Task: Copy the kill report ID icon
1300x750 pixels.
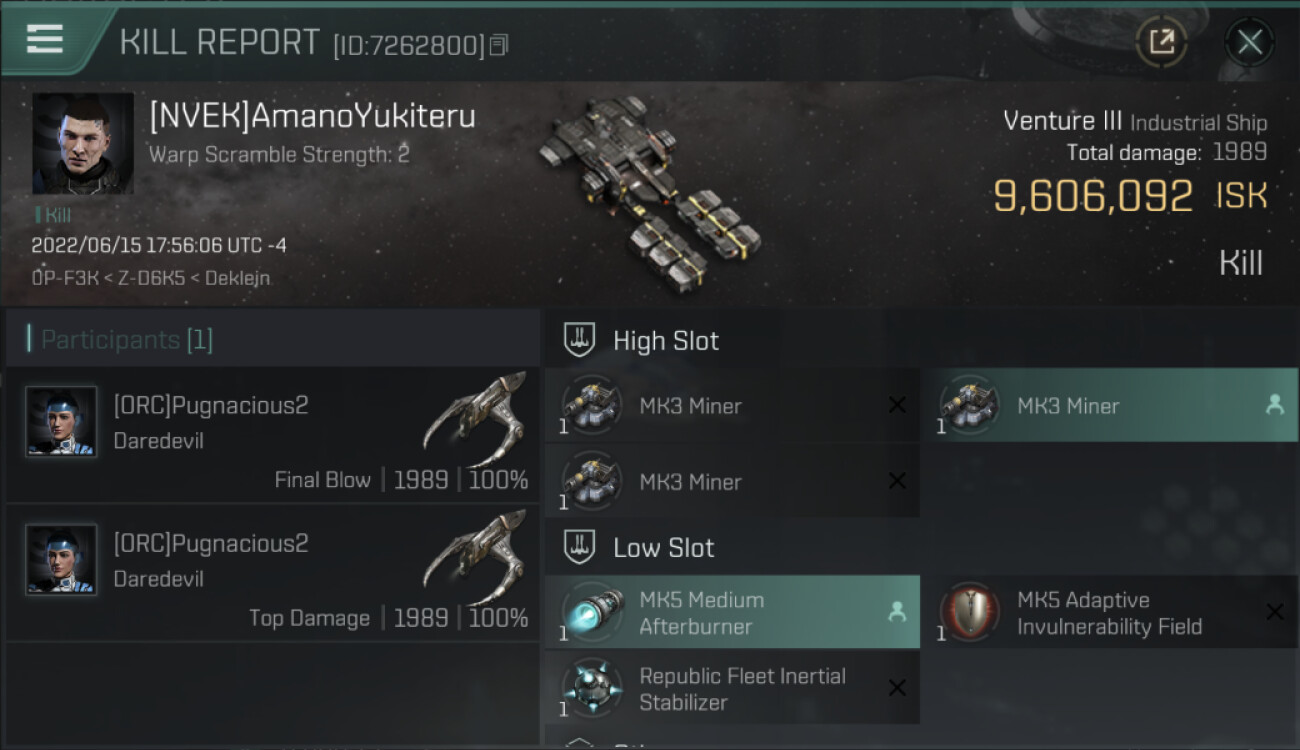Action: [x=499, y=45]
